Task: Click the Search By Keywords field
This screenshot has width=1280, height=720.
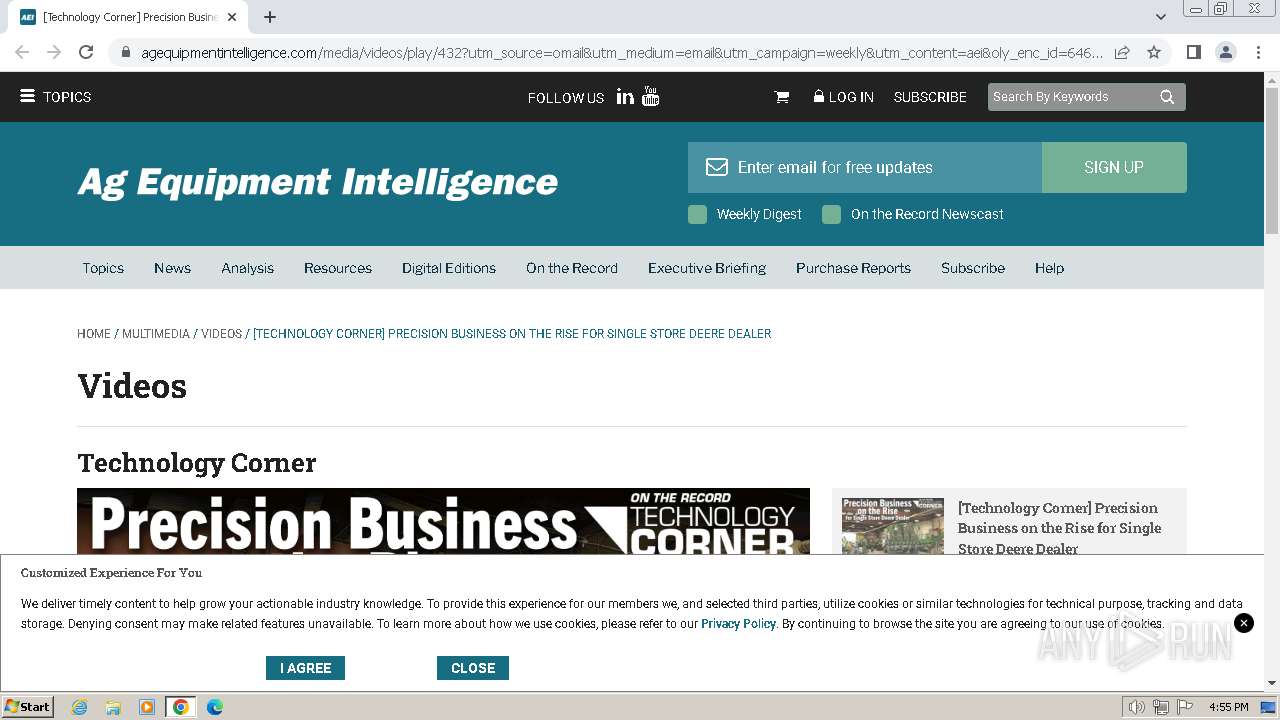Action: tap(1070, 97)
